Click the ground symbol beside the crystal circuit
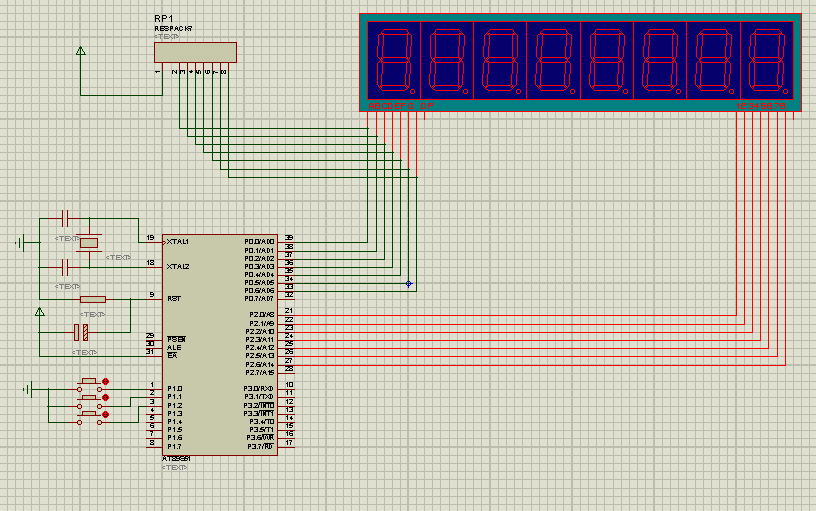This screenshot has height=511, width=816. (x=20, y=242)
